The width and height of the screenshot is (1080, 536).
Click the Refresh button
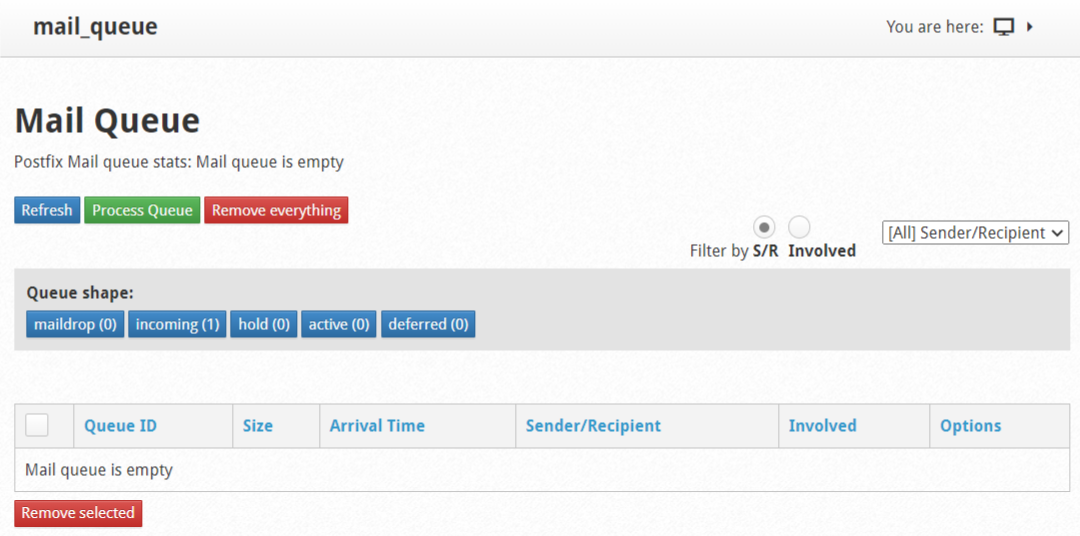point(47,210)
